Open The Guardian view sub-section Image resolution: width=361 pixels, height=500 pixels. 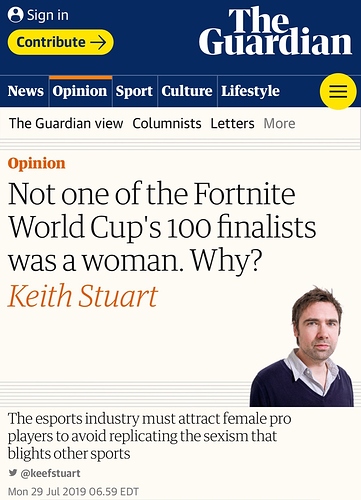[x=66, y=123]
